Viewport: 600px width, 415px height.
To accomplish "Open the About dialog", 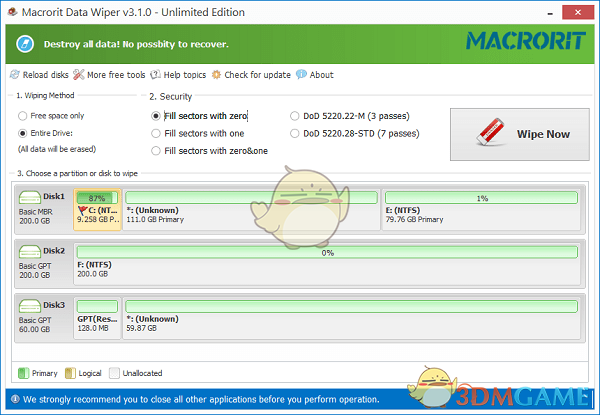I will click(315, 75).
